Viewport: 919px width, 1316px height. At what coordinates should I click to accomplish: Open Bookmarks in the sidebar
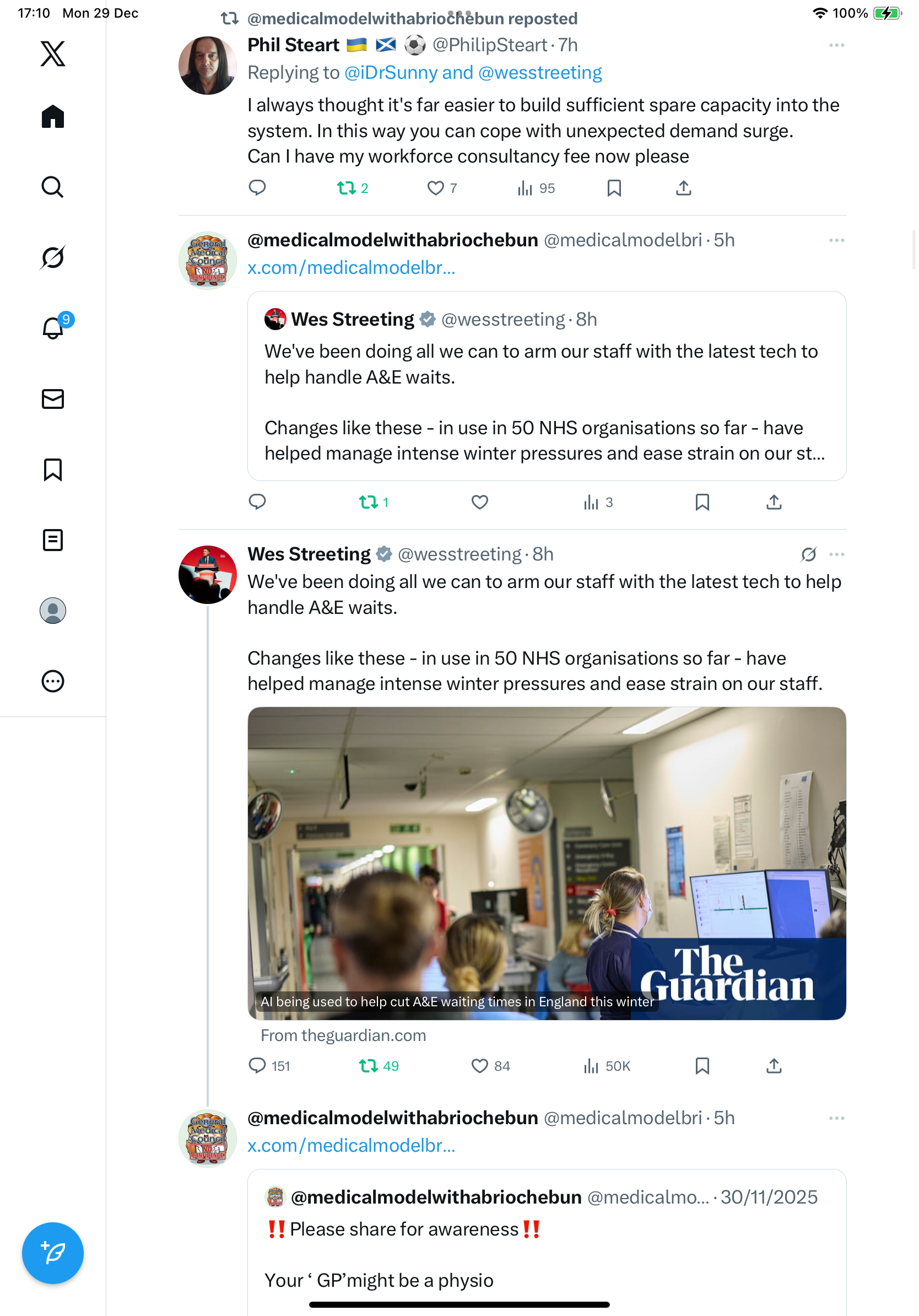pos(53,470)
